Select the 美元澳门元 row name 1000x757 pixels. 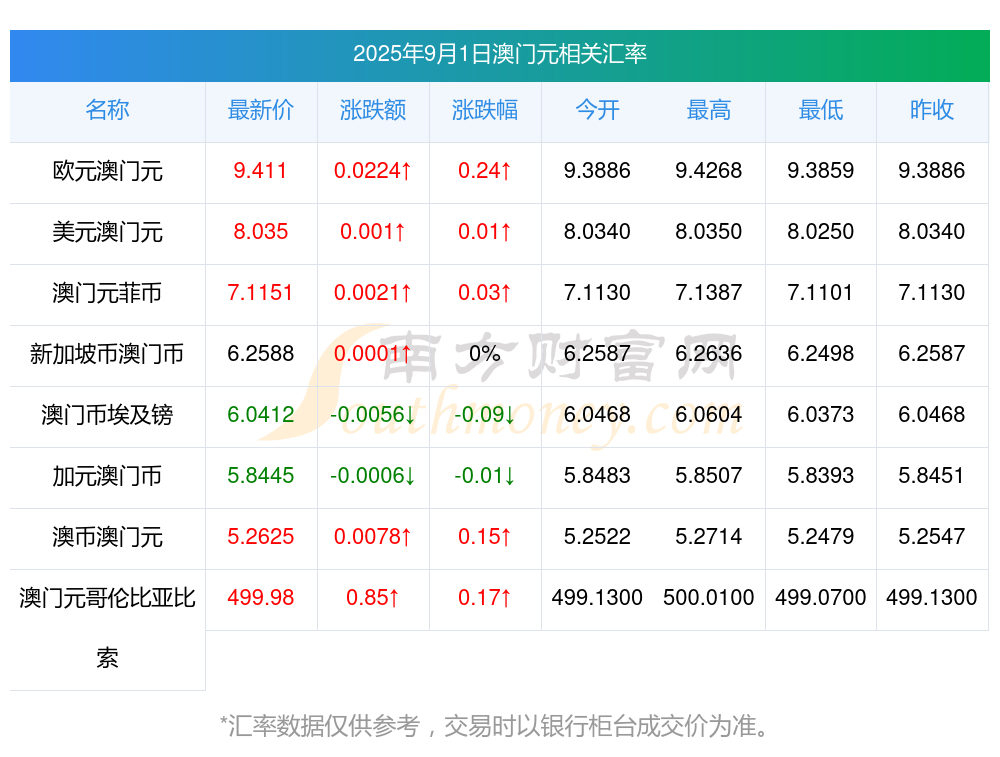pos(107,232)
